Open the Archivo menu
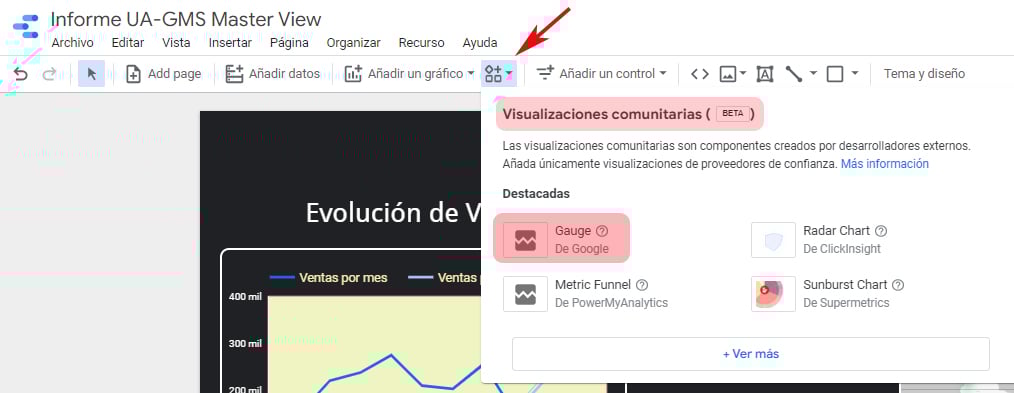 pos(72,43)
